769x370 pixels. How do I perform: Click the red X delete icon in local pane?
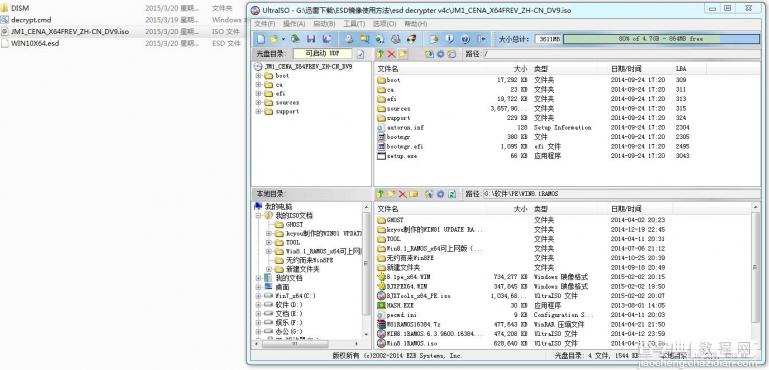click(x=403, y=194)
